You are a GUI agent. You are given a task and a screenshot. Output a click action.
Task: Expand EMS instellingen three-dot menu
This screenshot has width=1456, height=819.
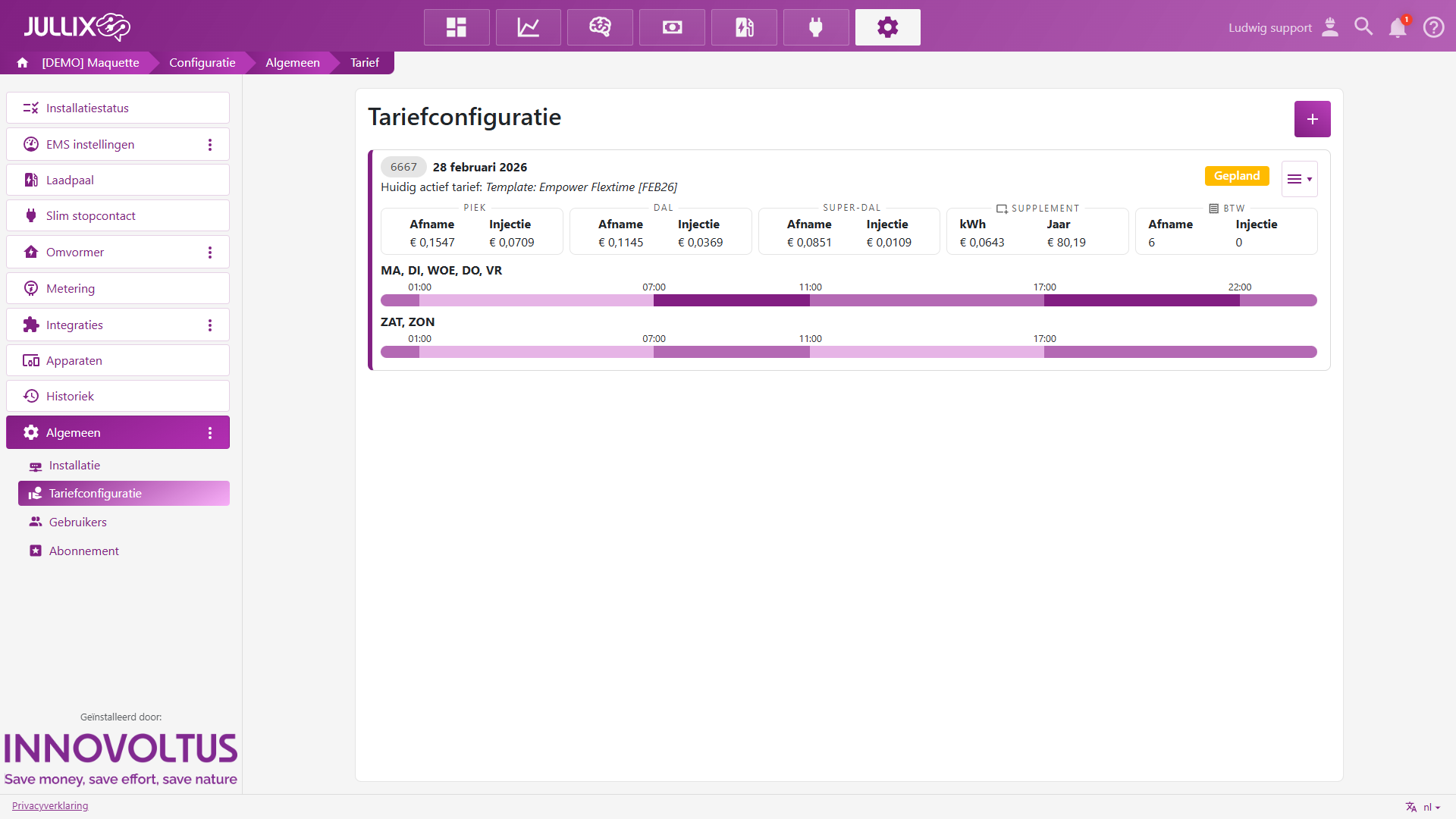click(210, 145)
